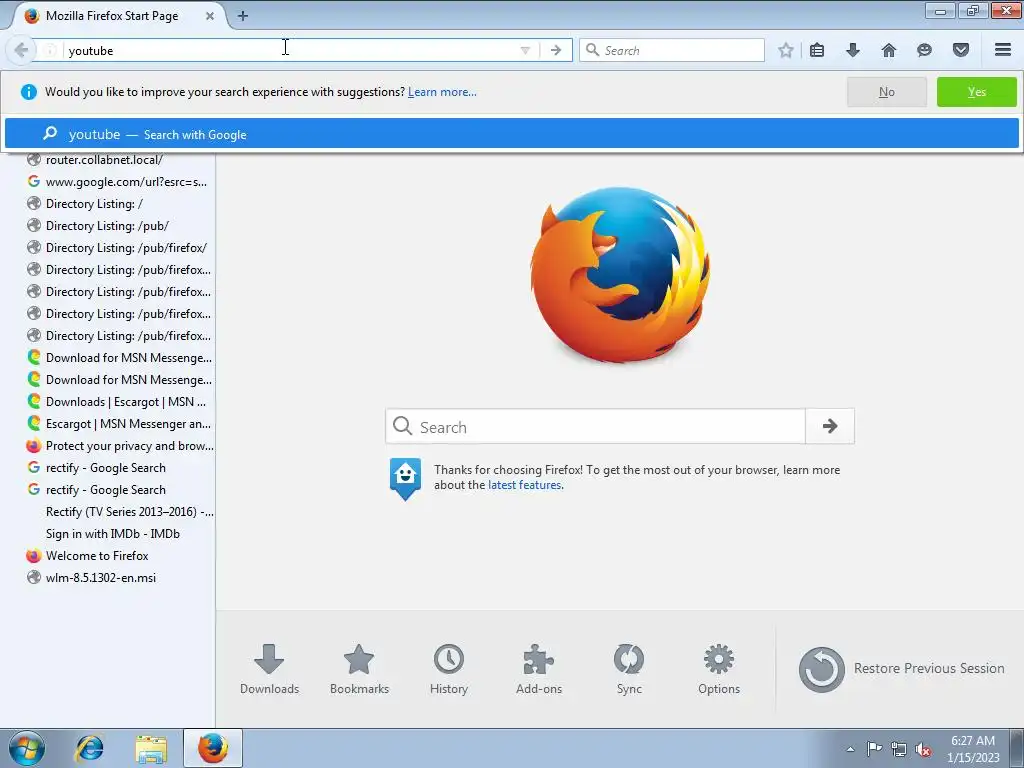Open Windows Explorer folder on taskbar

tap(151, 748)
